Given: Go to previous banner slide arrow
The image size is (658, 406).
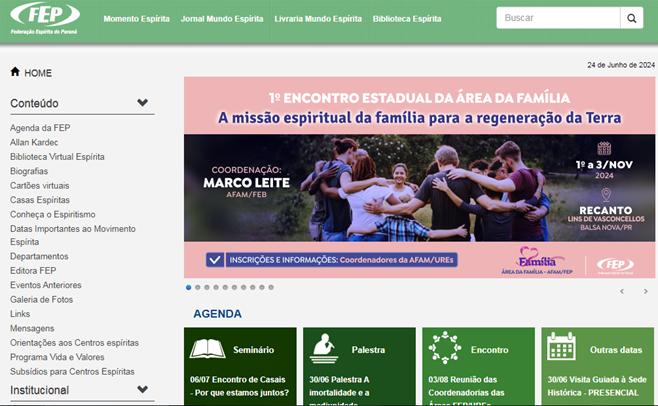Looking at the screenshot, I should coord(622,291).
